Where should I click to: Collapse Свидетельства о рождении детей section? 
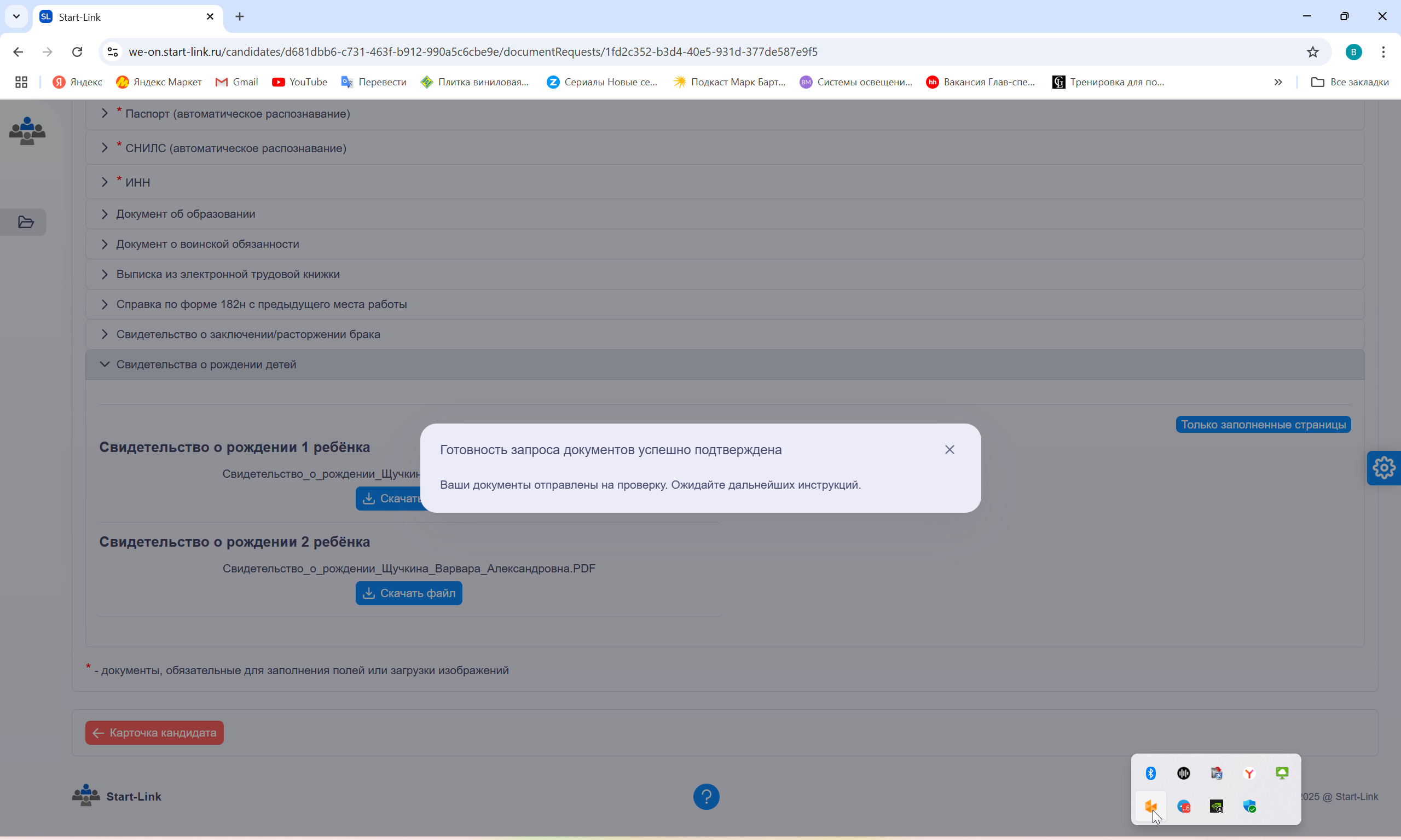725,364
